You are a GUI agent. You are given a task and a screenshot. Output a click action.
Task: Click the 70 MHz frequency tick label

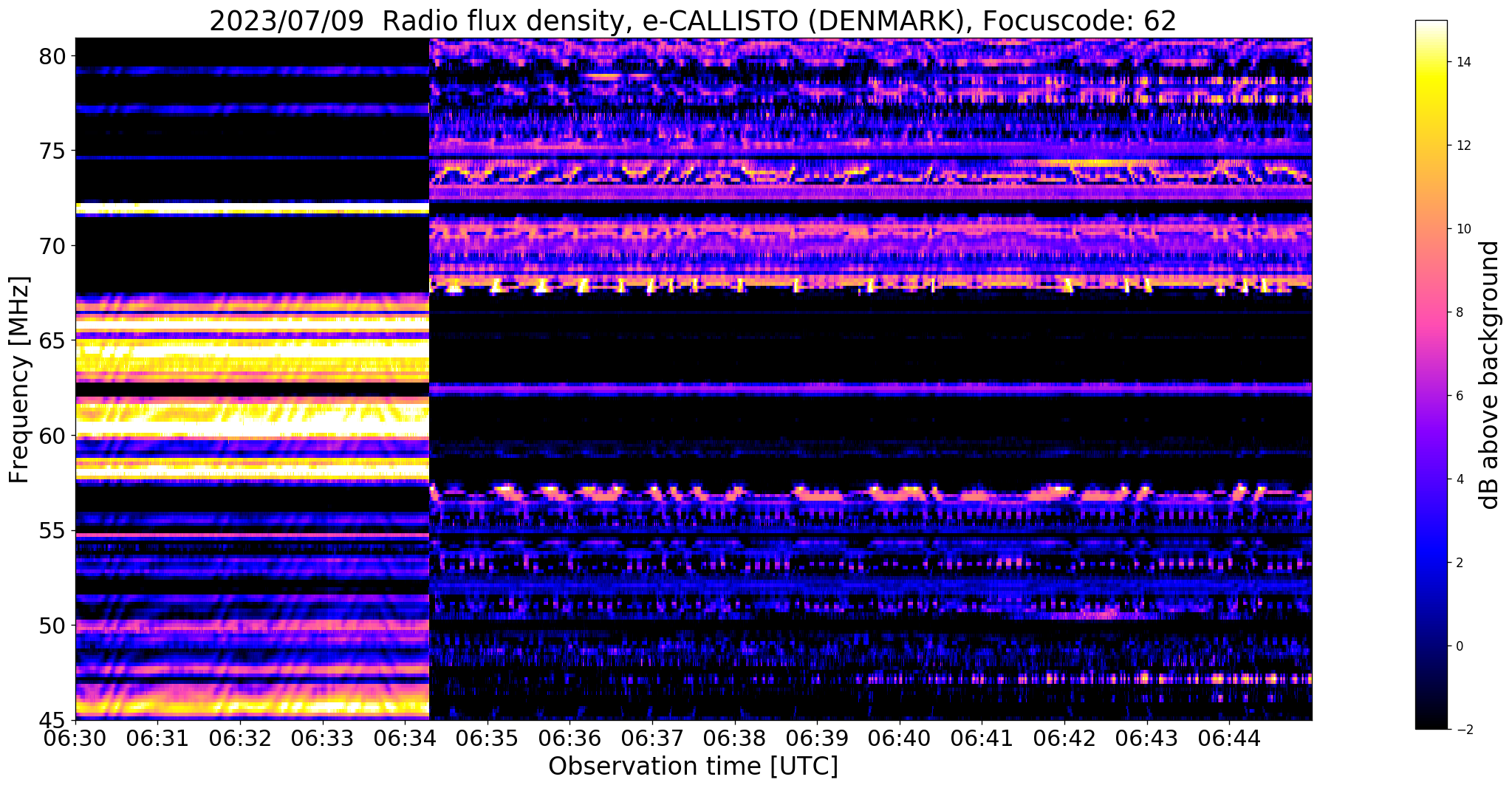pyautogui.click(x=52, y=246)
